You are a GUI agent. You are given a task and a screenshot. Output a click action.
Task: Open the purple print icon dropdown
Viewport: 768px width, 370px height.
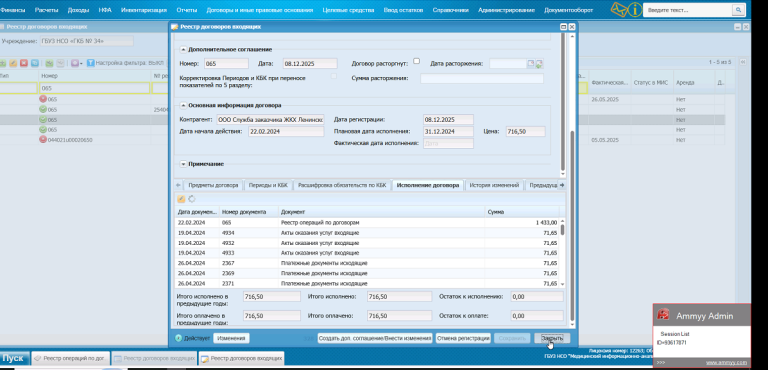[x=76, y=63]
